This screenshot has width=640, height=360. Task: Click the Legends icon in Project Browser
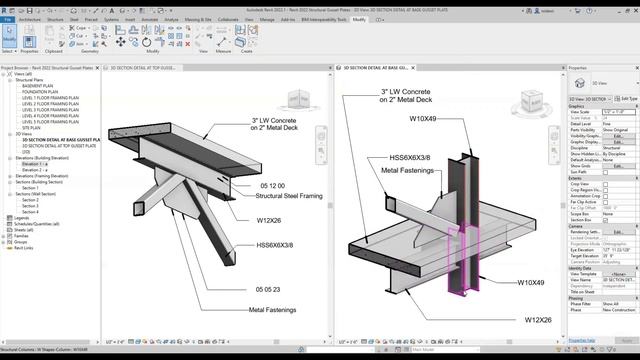click(9, 218)
